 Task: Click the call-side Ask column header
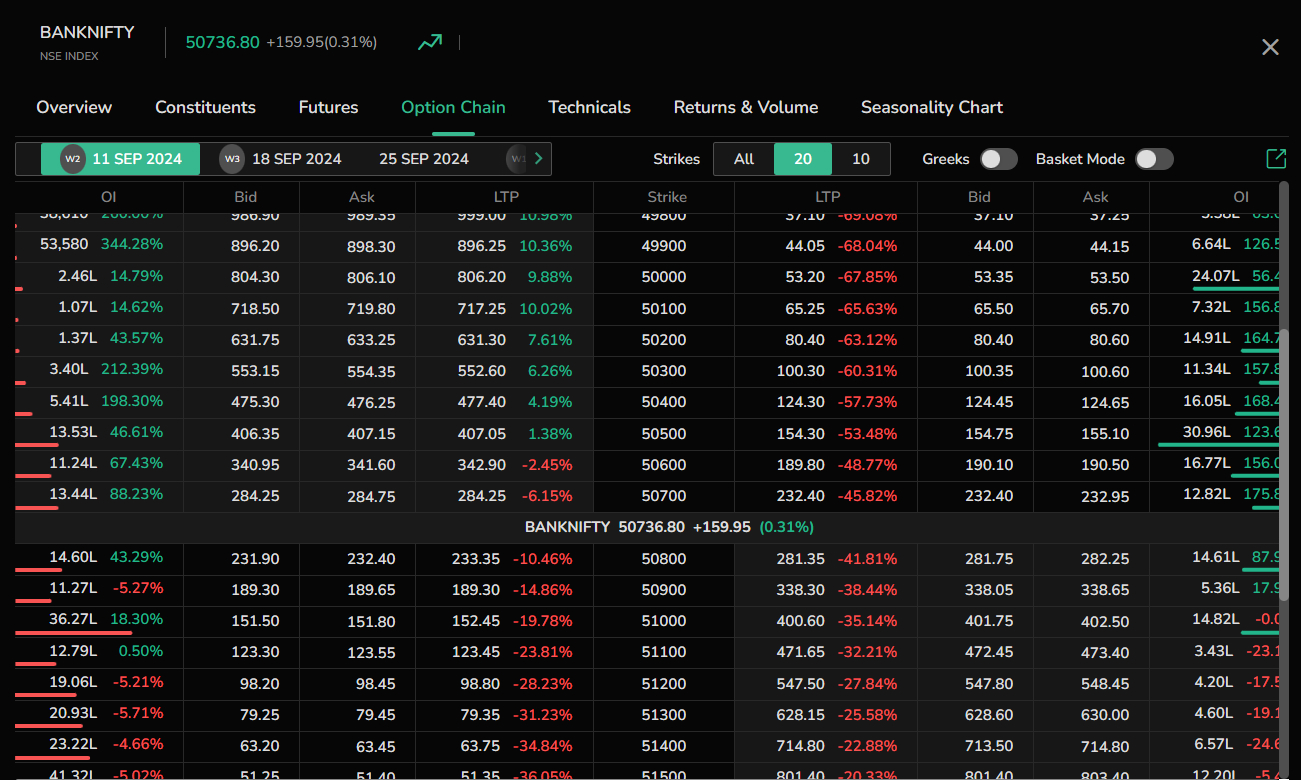tap(362, 197)
